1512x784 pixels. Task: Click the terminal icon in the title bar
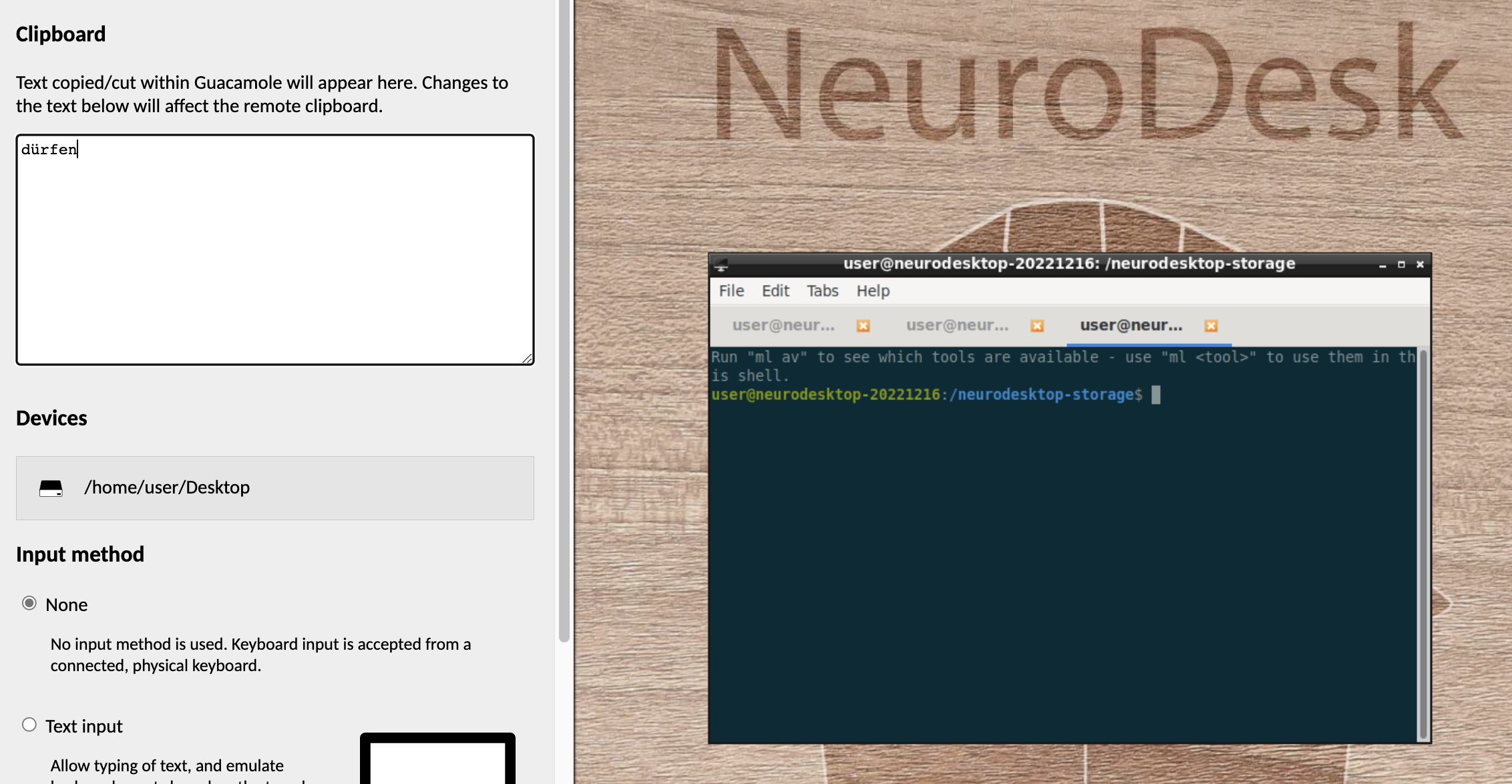pos(721,263)
